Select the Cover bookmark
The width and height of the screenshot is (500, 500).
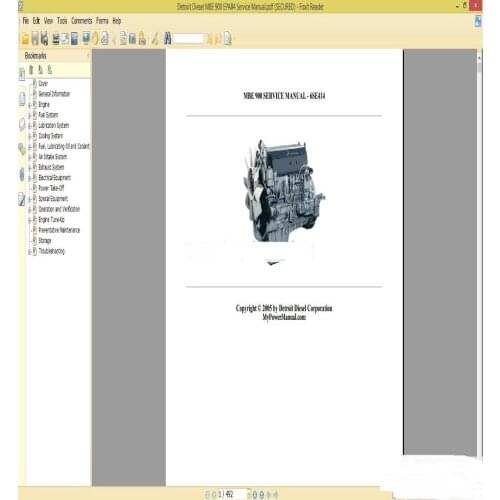(x=43, y=83)
